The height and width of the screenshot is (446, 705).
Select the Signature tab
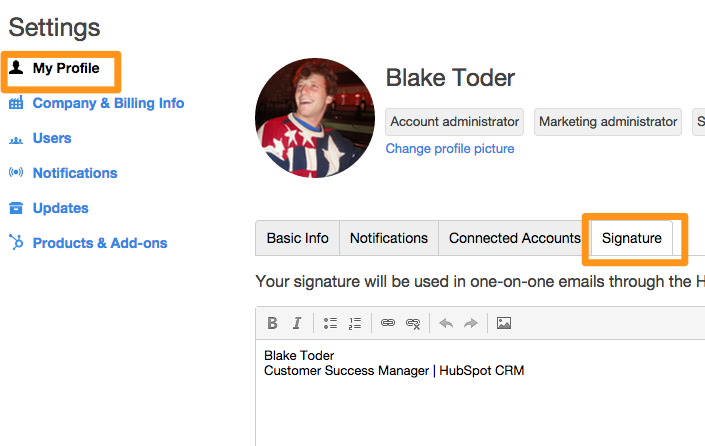631,238
